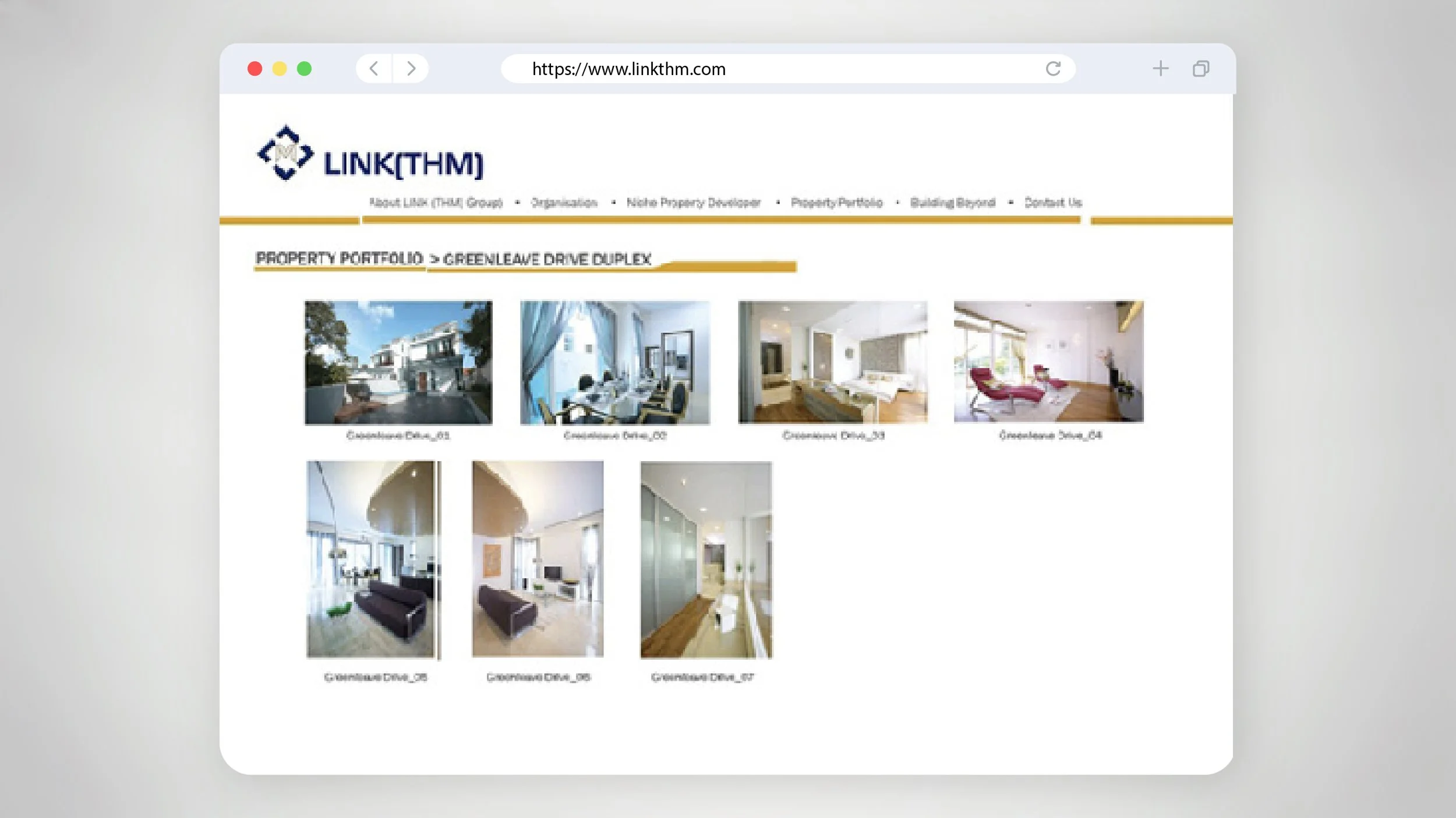Open a new browser tab

click(1160, 69)
